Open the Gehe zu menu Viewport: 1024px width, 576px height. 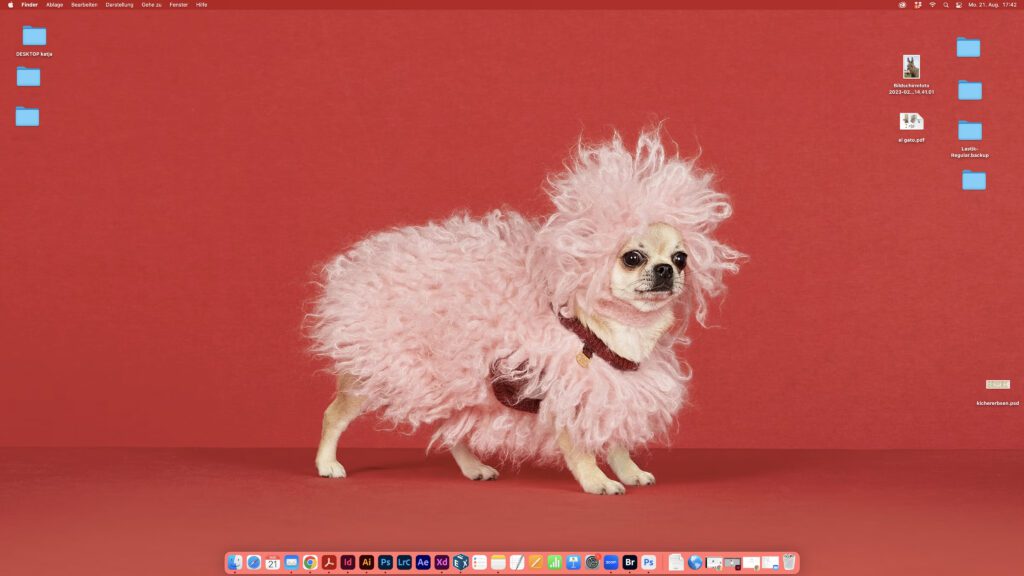click(x=151, y=5)
